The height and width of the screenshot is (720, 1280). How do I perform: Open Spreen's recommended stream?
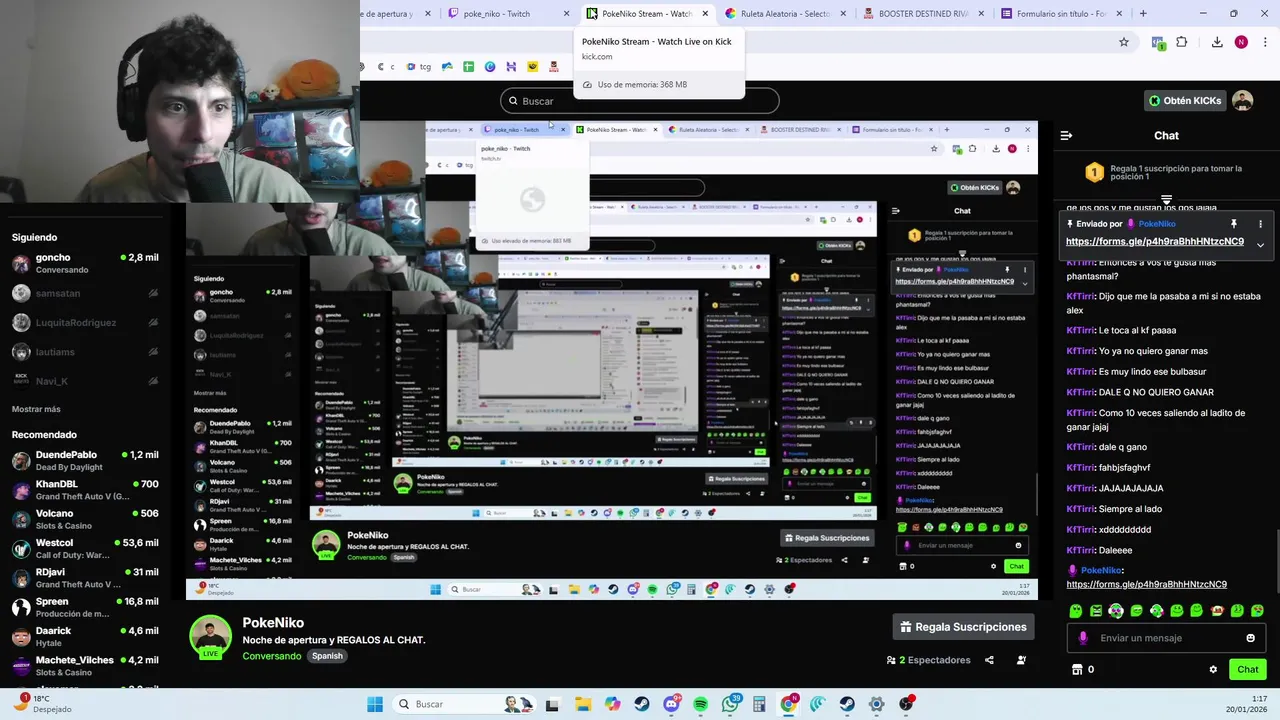tap(85, 607)
